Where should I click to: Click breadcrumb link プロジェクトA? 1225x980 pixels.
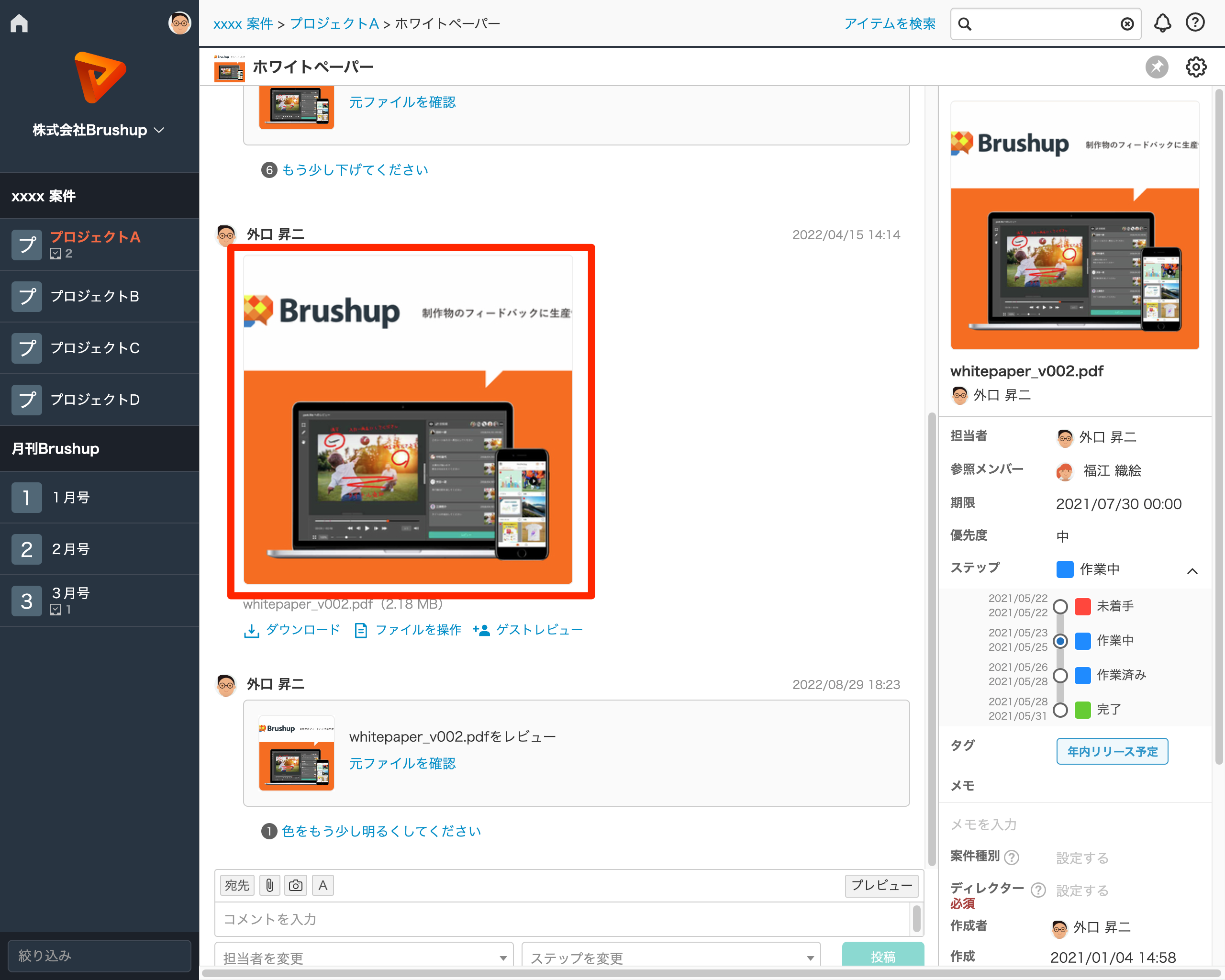334,24
